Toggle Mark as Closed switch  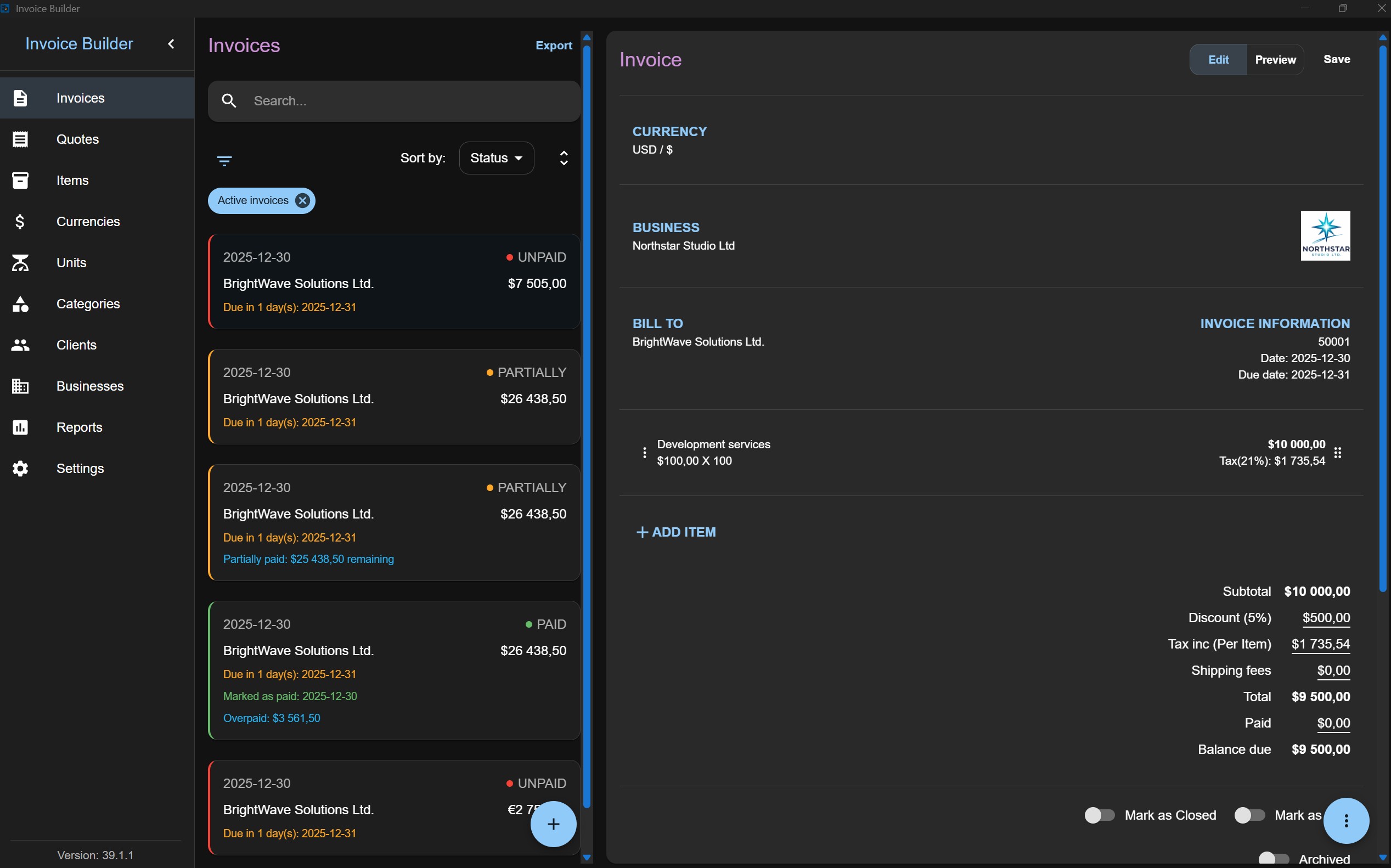click(1100, 815)
